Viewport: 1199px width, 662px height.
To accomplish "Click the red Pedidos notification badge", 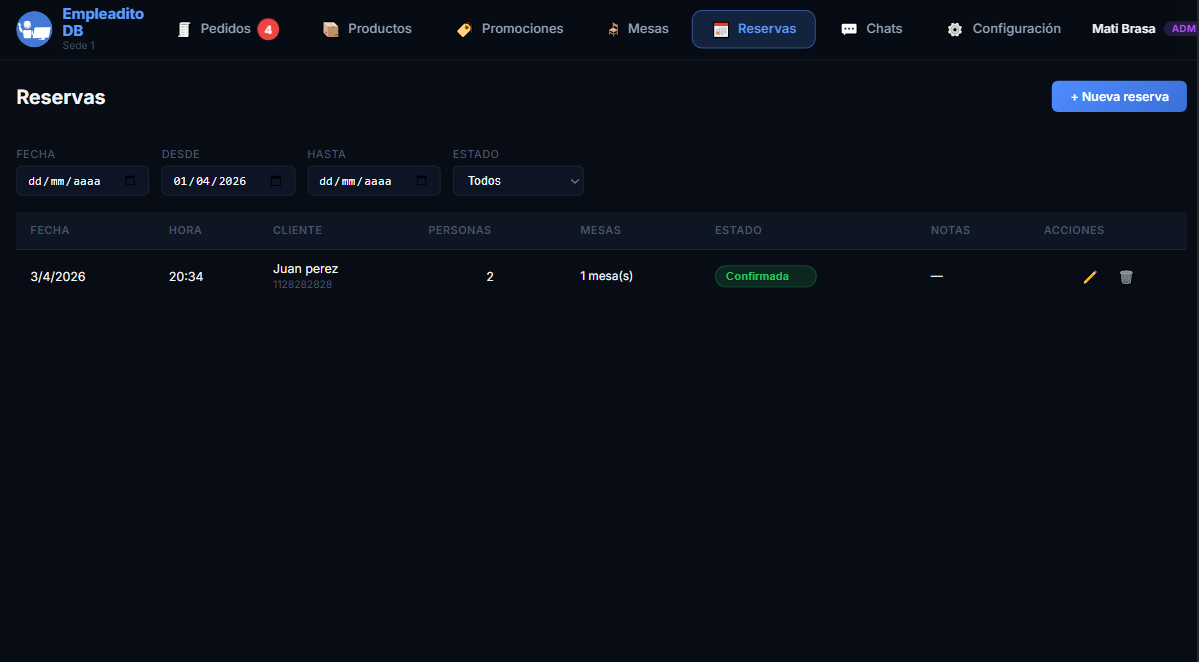I will (x=268, y=29).
